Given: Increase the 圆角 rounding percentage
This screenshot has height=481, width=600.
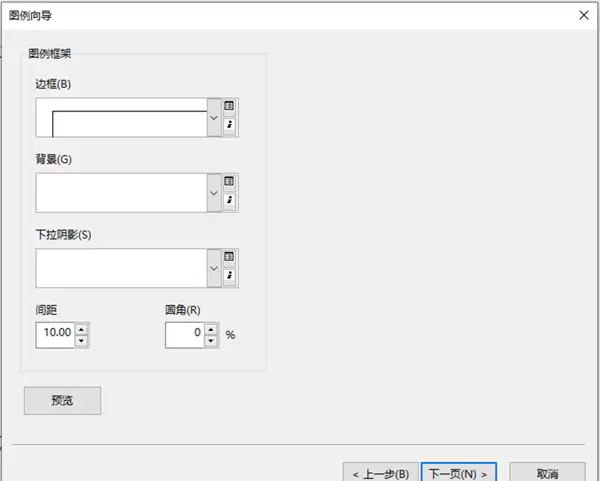Looking at the screenshot, I should 210,328.
